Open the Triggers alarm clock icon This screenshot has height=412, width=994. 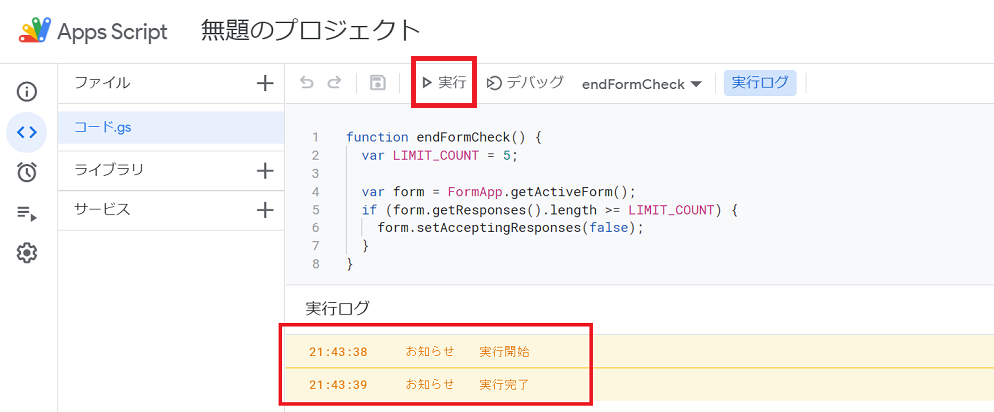coord(27,172)
